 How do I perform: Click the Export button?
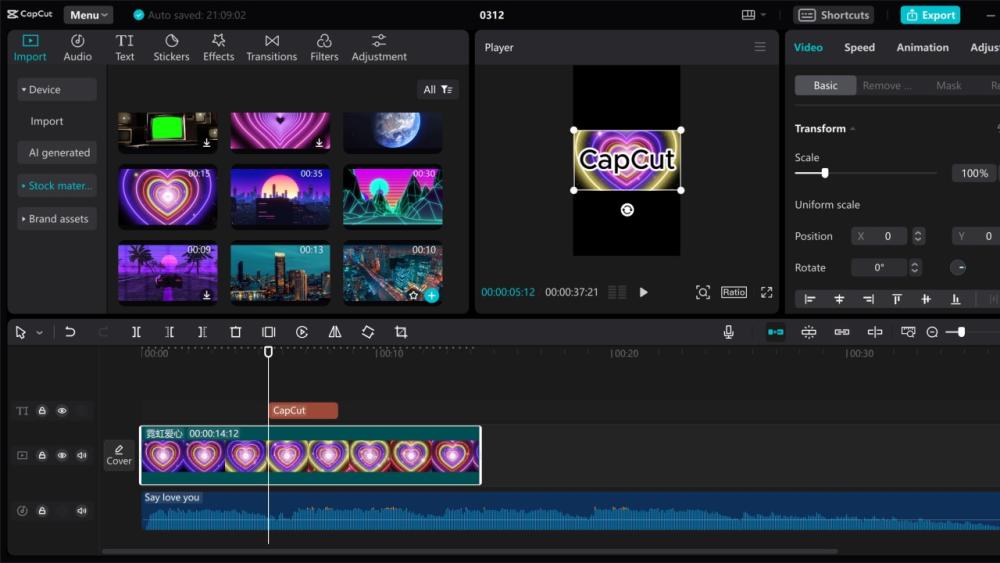(x=930, y=15)
